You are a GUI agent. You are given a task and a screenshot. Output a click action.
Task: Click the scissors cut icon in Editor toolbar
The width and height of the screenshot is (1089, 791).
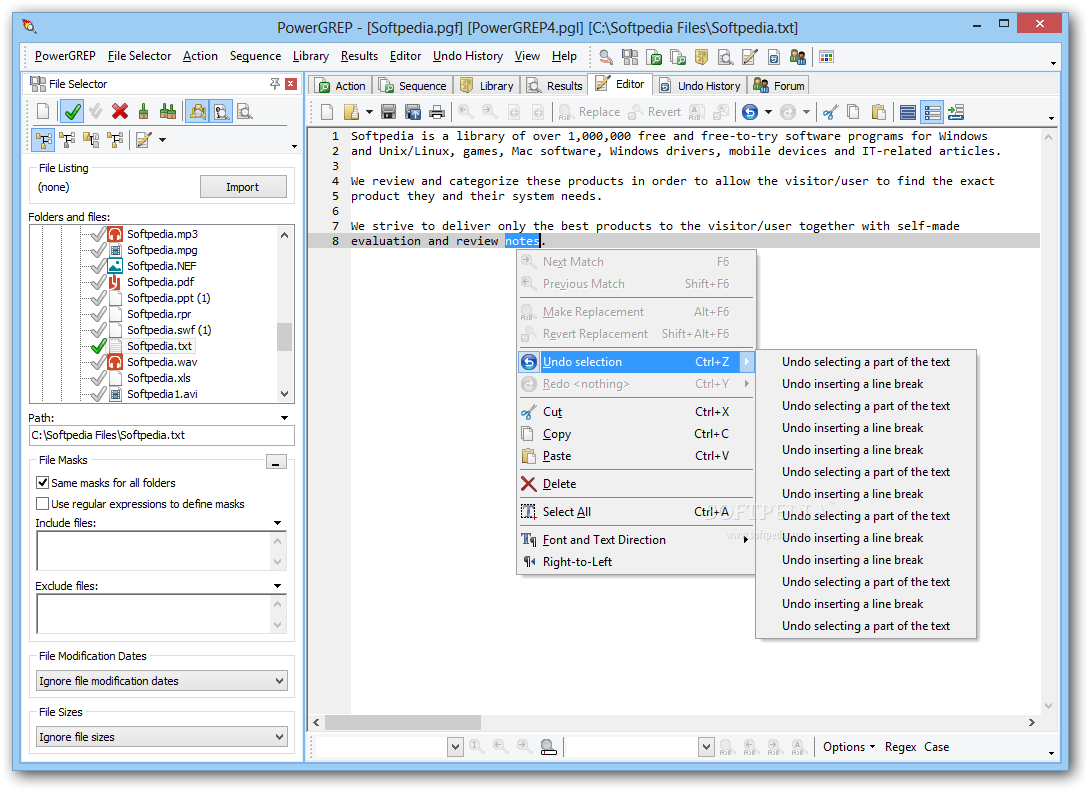tap(830, 112)
